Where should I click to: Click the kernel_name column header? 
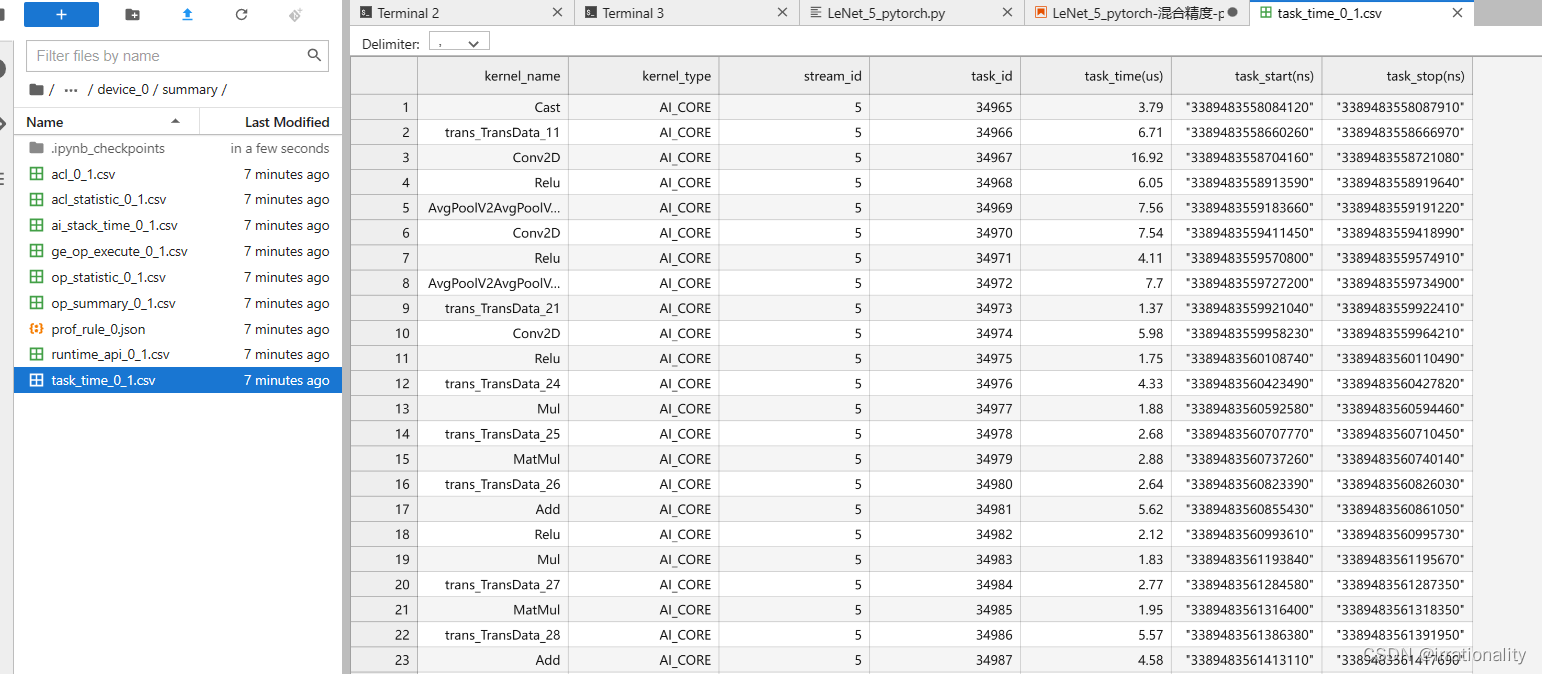[493, 76]
